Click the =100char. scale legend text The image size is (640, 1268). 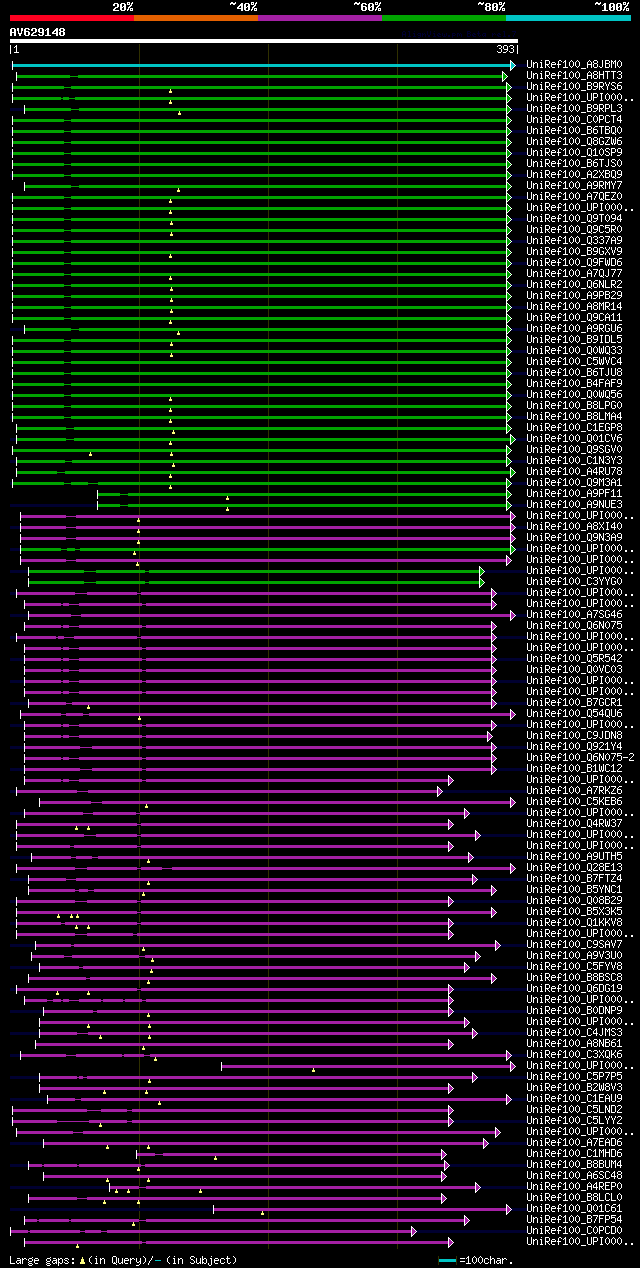(x=487, y=1260)
